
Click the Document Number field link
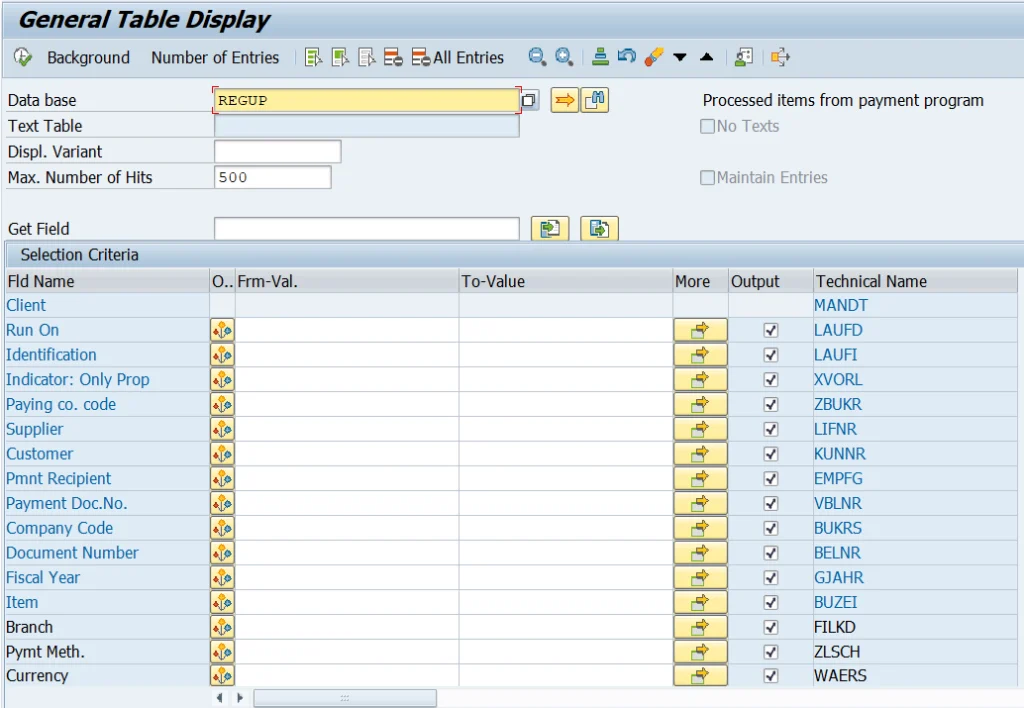tap(72, 553)
